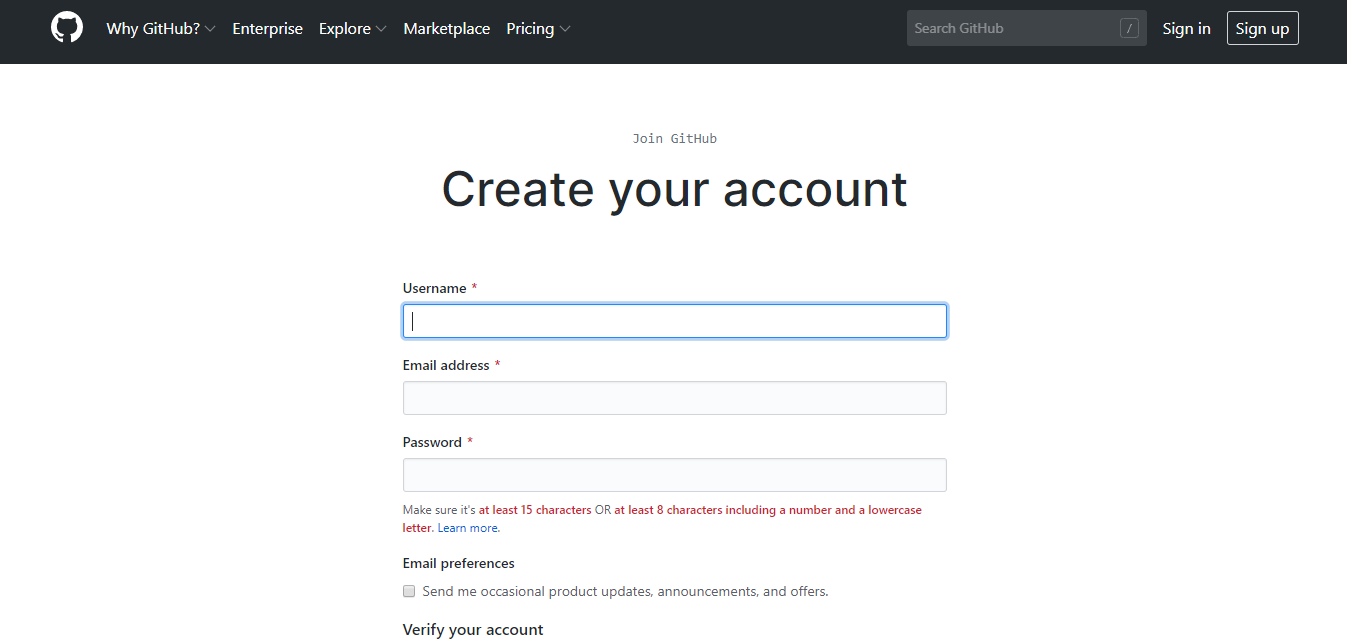Click the Email preferences label

coord(459,563)
